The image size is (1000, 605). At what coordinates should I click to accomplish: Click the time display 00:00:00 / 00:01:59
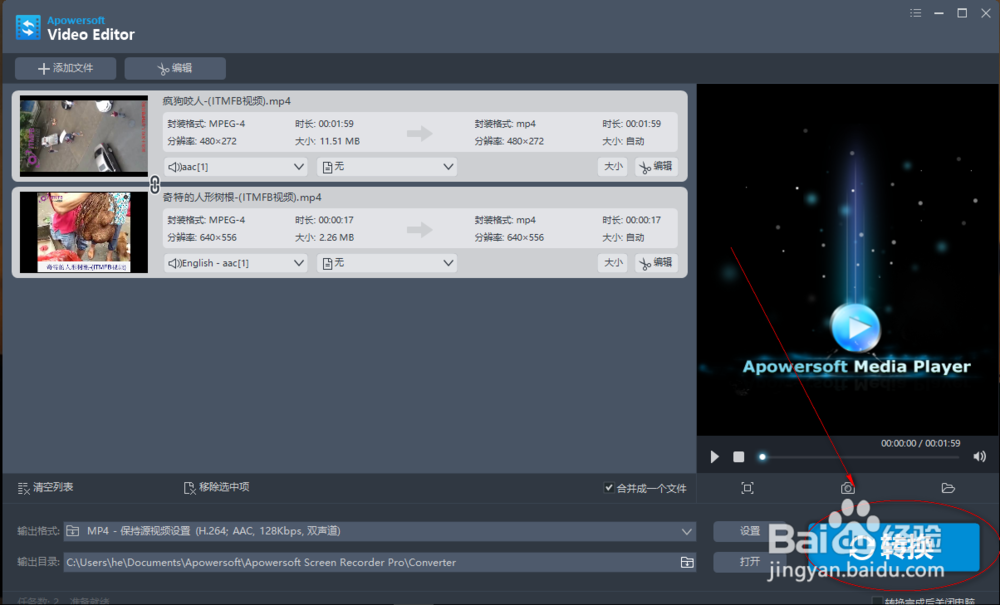[920, 443]
